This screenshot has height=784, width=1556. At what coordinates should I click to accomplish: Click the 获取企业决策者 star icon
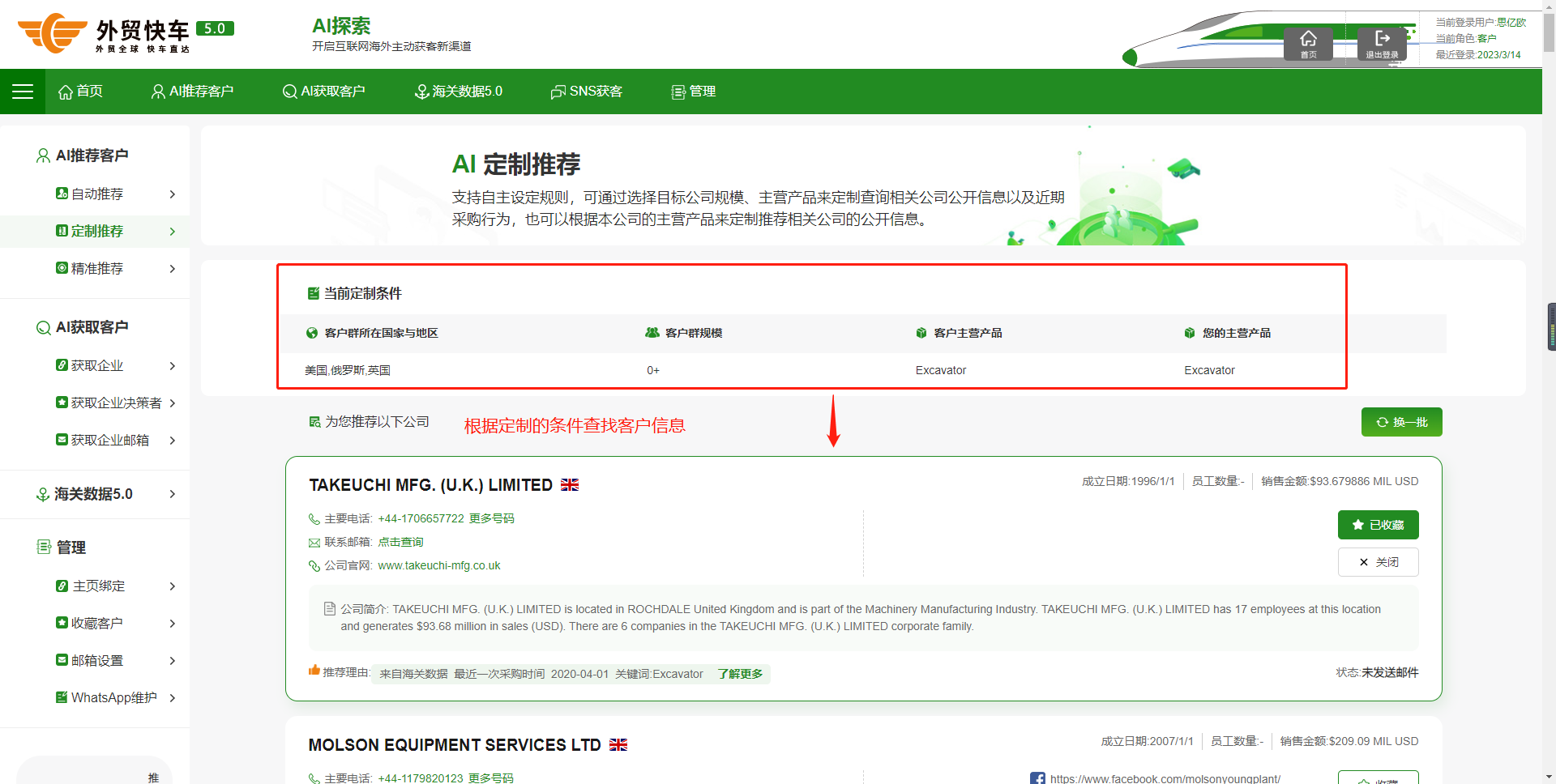62,403
